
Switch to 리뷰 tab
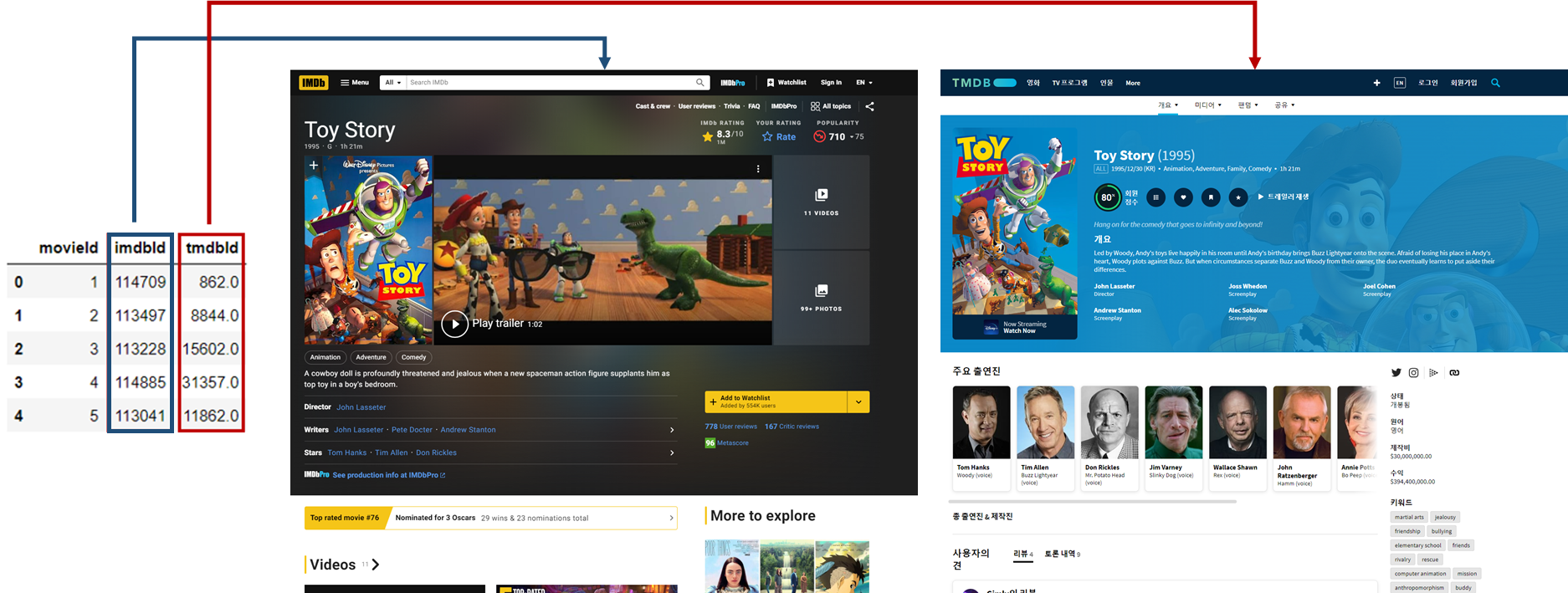[x=1022, y=554]
